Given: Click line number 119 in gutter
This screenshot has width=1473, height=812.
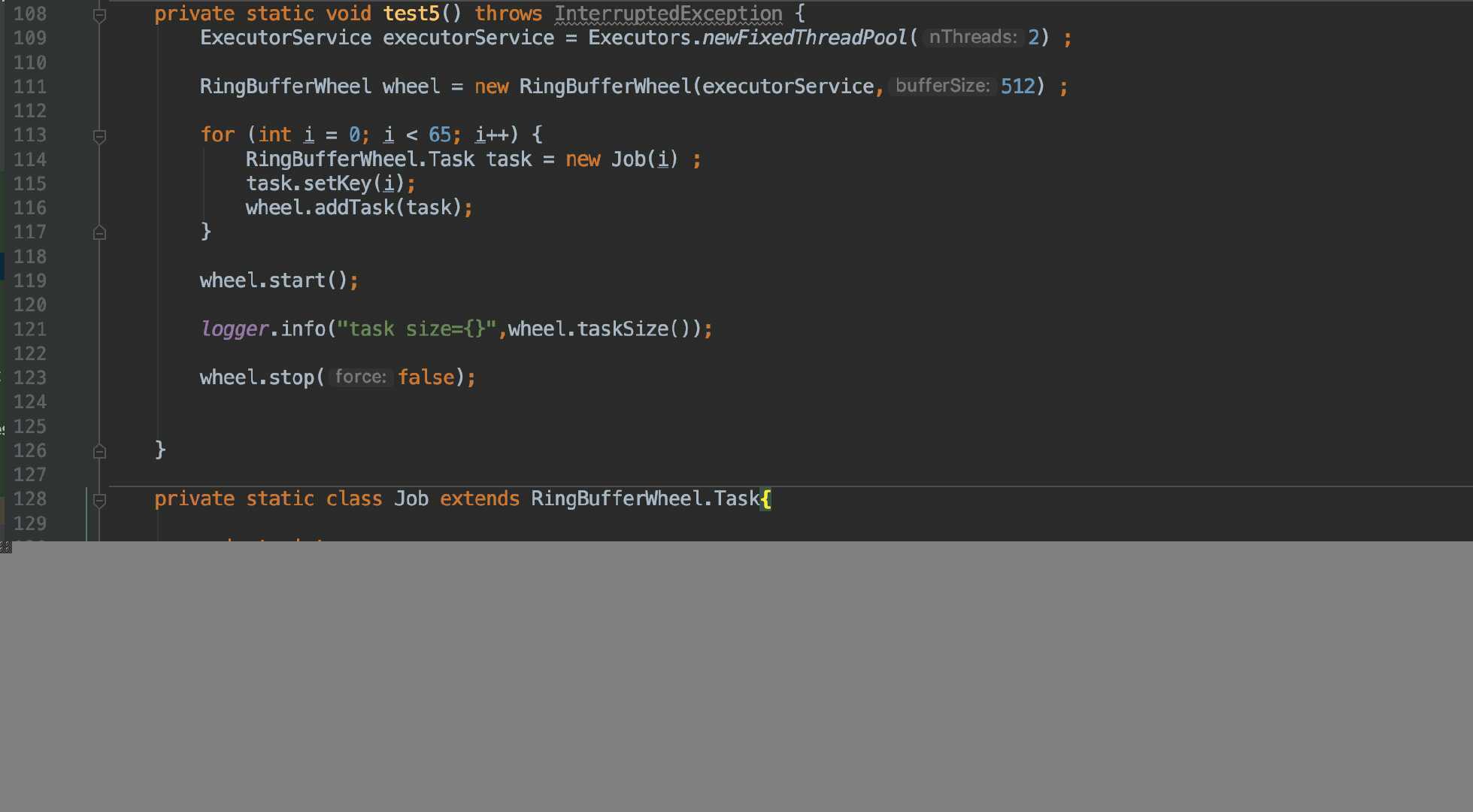Looking at the screenshot, I should (x=30, y=280).
